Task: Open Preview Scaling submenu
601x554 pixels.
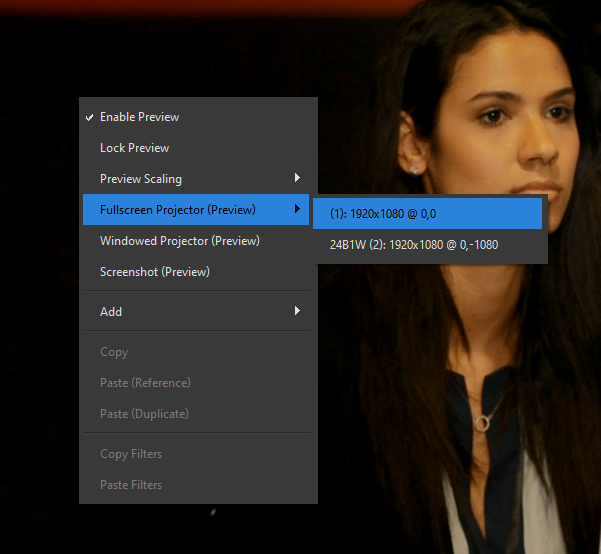Action: coord(196,179)
